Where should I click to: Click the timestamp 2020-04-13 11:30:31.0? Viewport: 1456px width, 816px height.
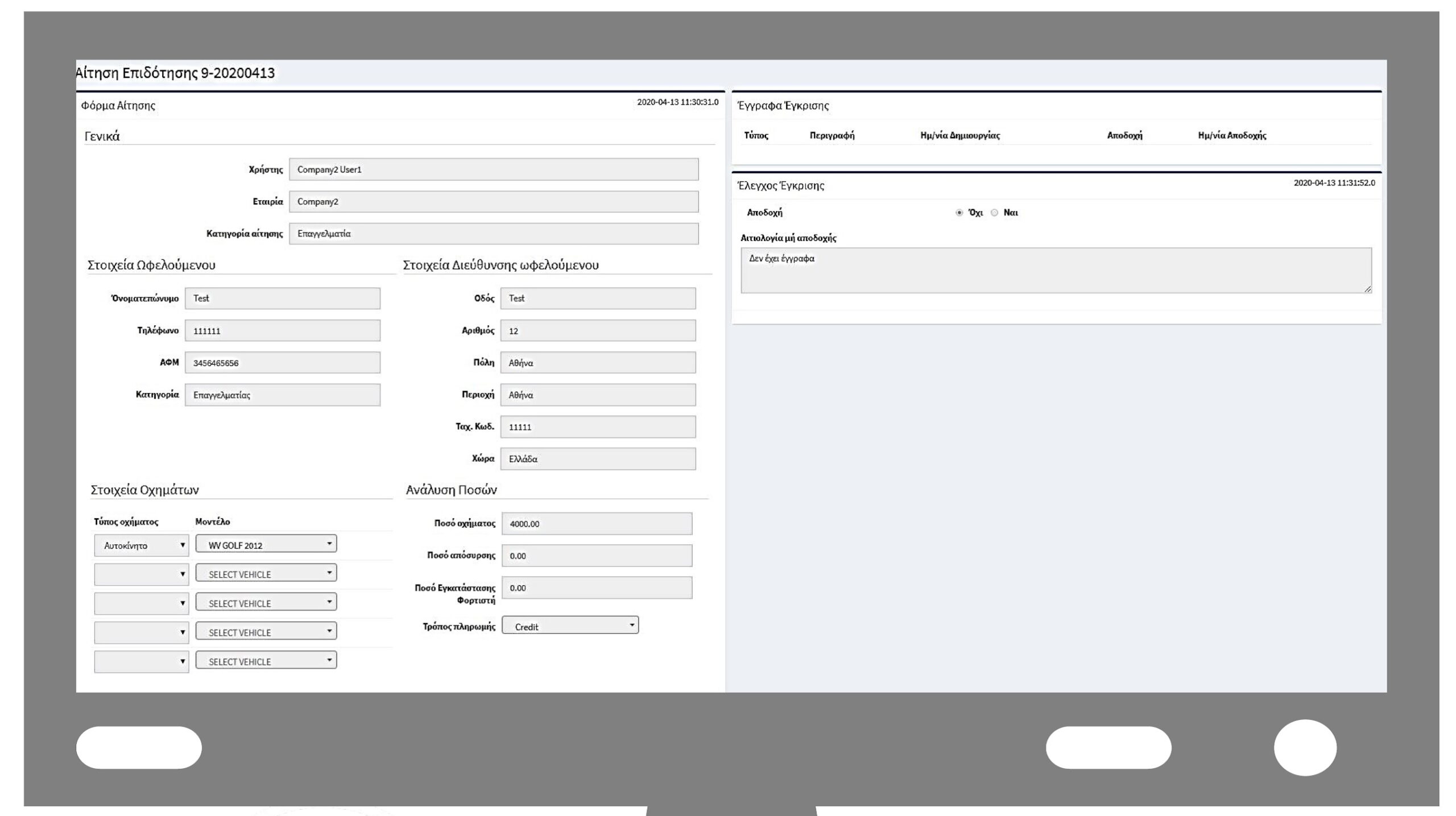(x=677, y=102)
